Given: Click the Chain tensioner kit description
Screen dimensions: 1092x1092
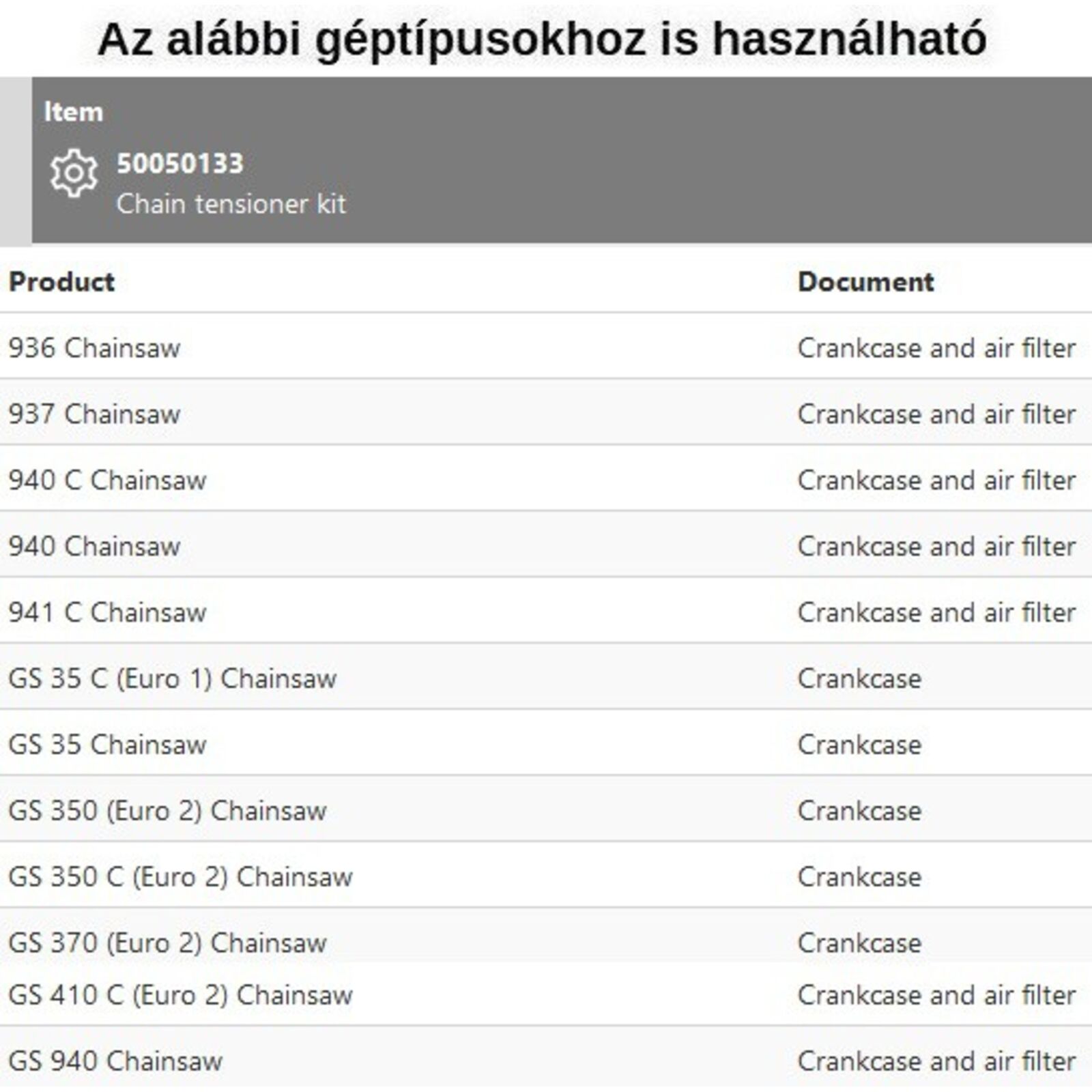Looking at the screenshot, I should (x=231, y=204).
